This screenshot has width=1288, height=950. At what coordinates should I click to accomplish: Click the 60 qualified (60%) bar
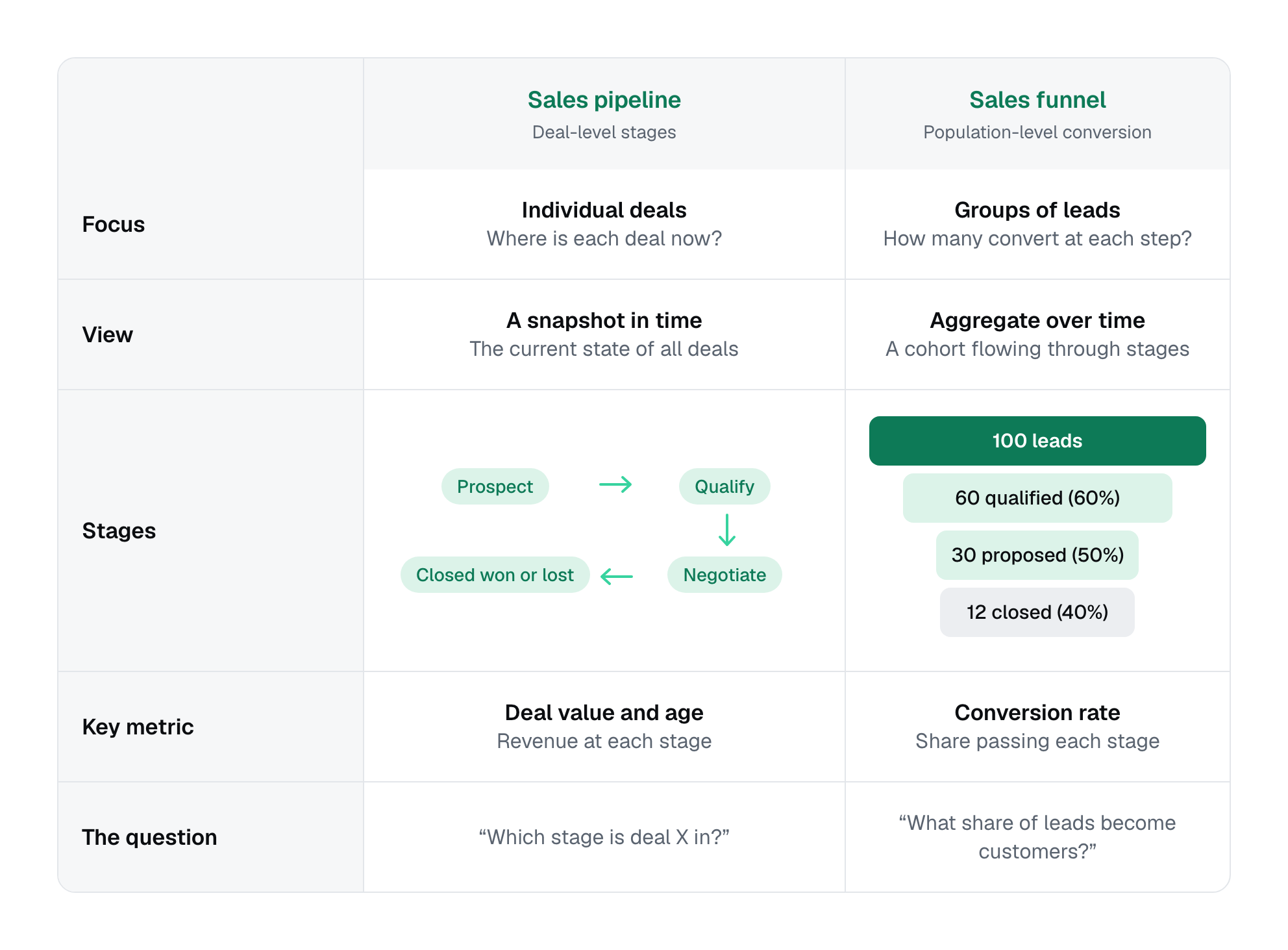point(1037,498)
